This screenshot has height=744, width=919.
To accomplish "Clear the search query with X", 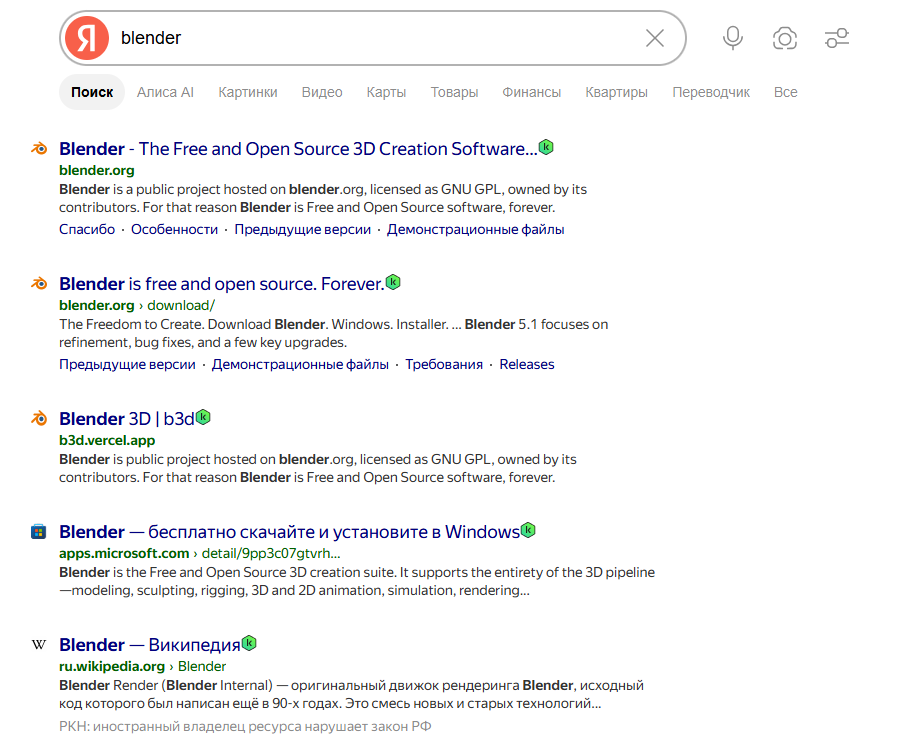I will (x=655, y=38).
